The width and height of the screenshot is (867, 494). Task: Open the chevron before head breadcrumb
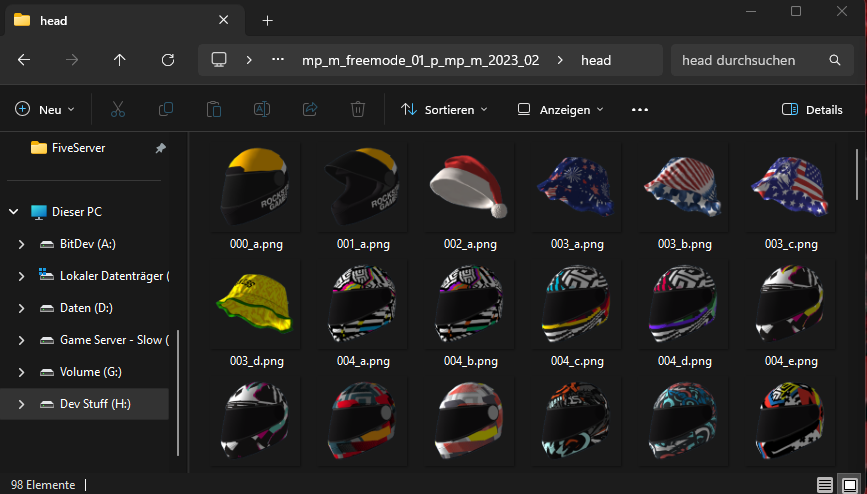tap(560, 60)
